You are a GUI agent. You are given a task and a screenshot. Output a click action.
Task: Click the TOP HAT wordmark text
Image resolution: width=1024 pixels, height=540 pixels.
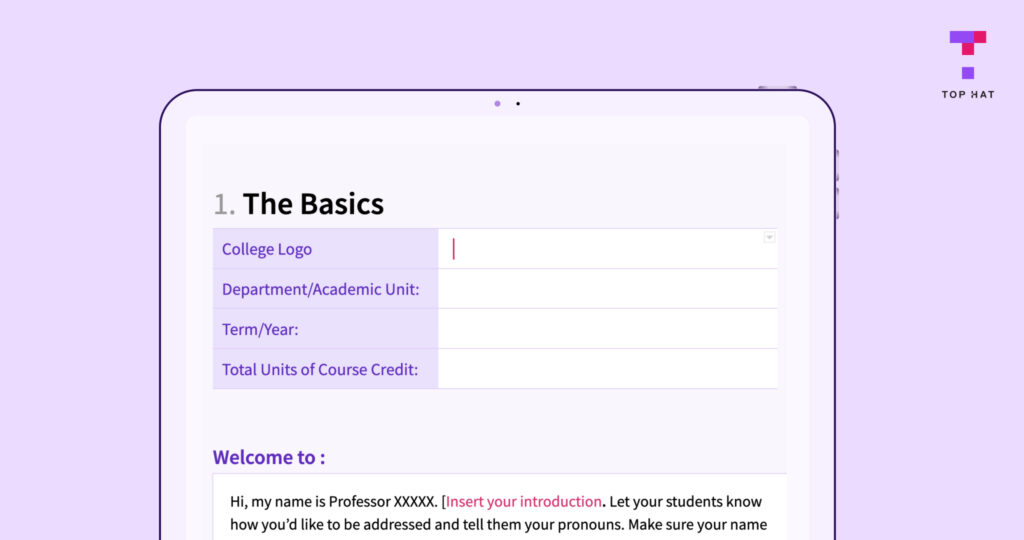967,95
